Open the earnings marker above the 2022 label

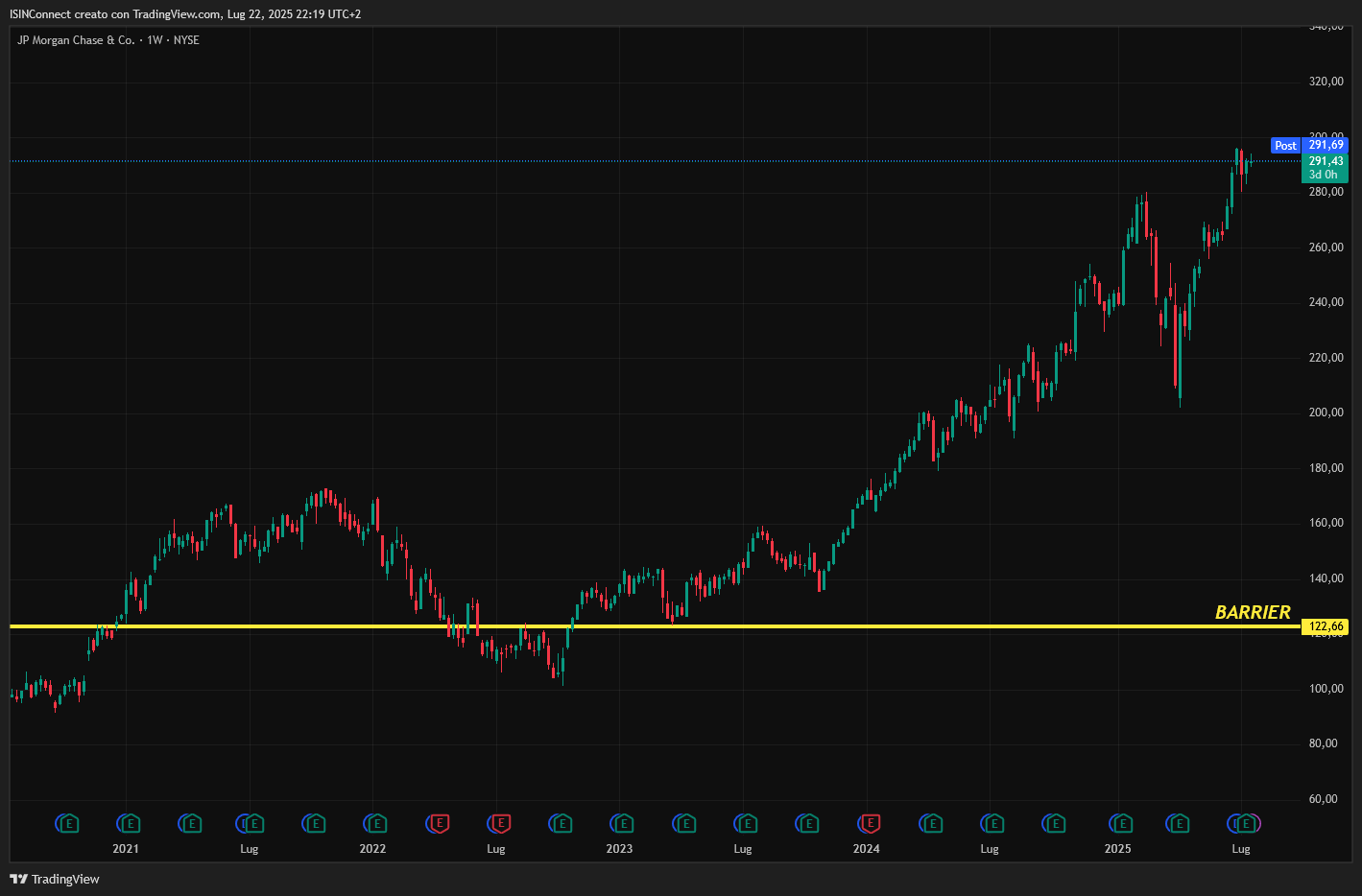[375, 823]
